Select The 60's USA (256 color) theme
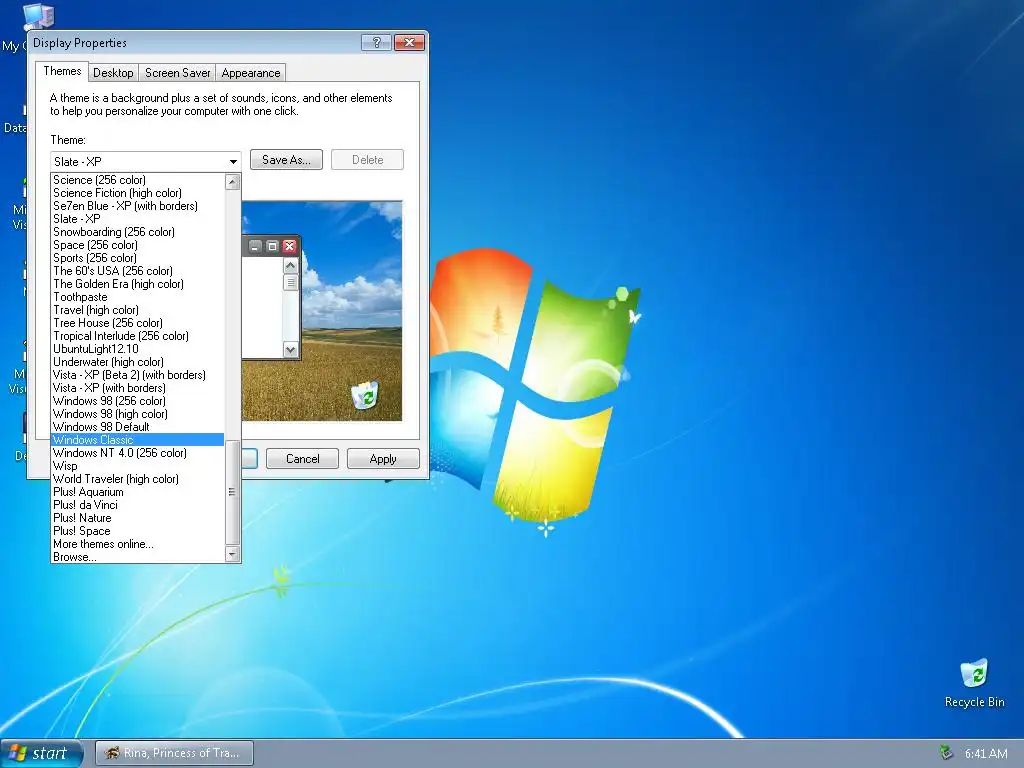The width and height of the screenshot is (1024, 768). point(138,271)
